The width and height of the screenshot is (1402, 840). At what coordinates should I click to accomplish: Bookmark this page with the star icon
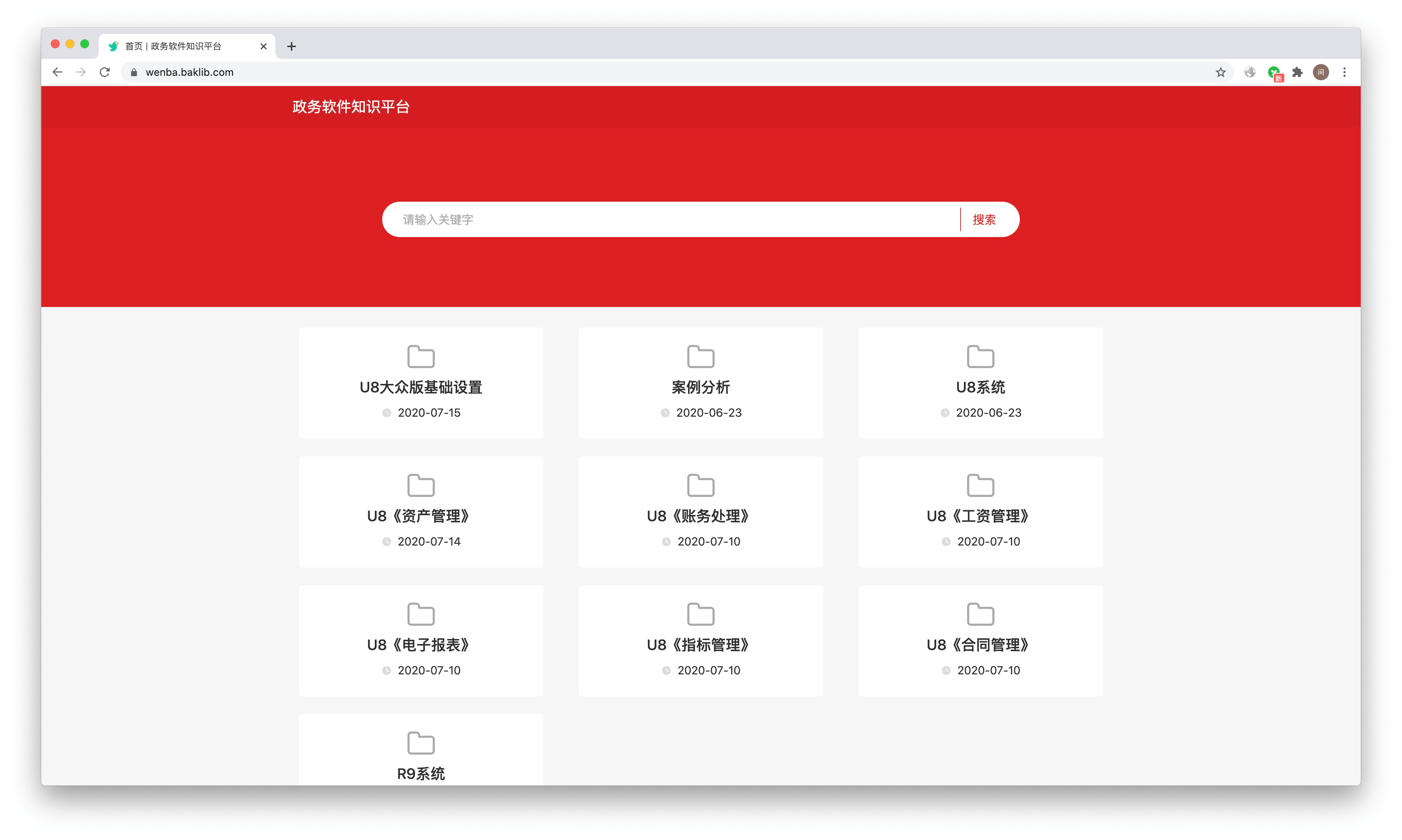pyautogui.click(x=1220, y=73)
